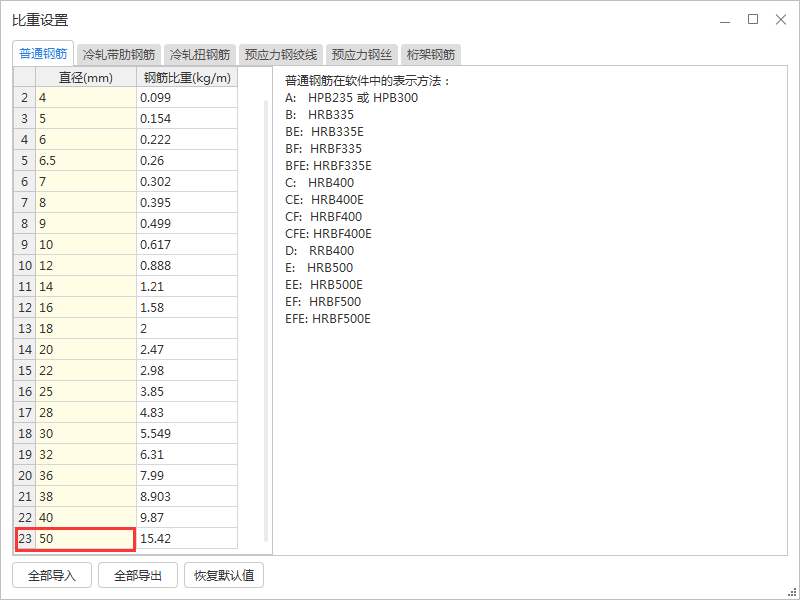Screen dimensions: 800x600
Task: Select diameter cell 16 in row 12
Action: click(x=86, y=308)
